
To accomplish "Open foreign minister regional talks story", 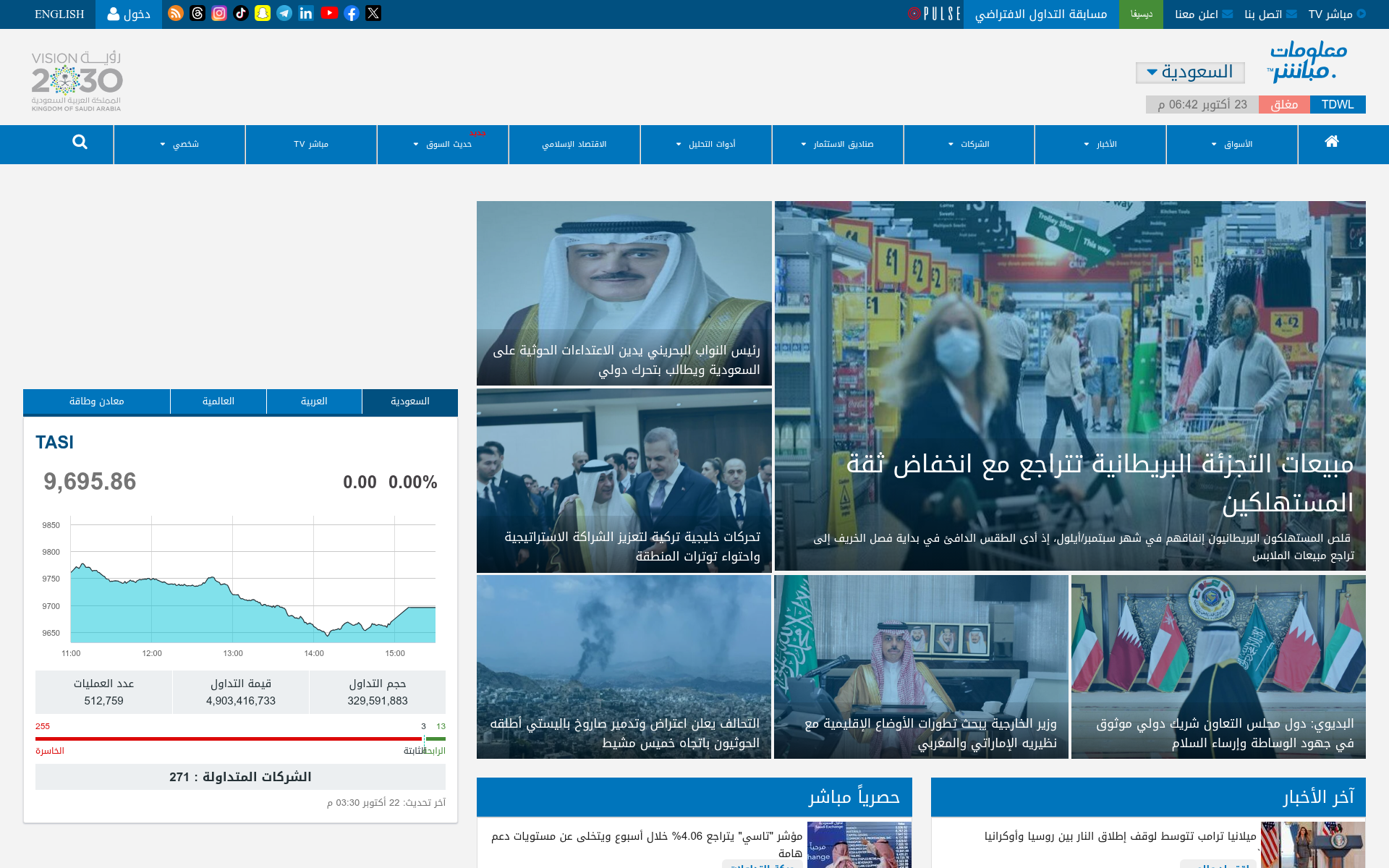I will 921,667.
